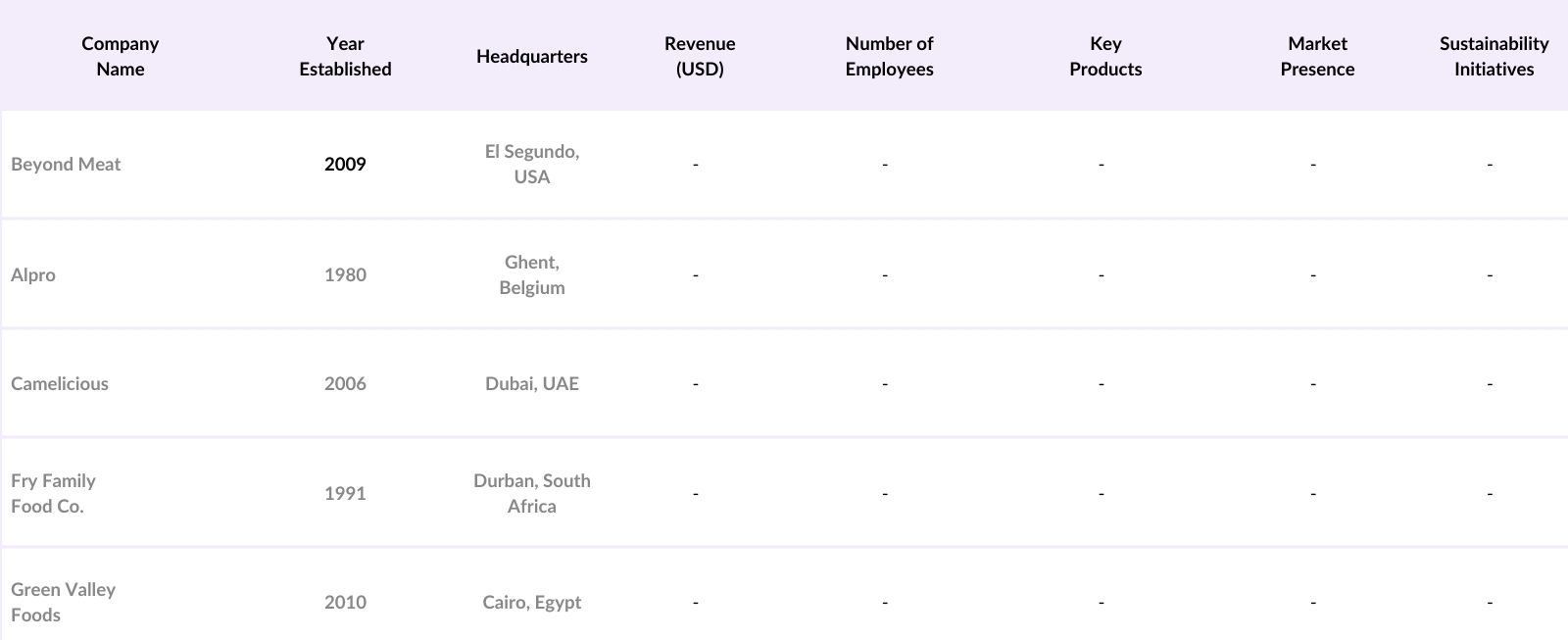
Task: Select the 1991 year cell
Action: tap(345, 493)
